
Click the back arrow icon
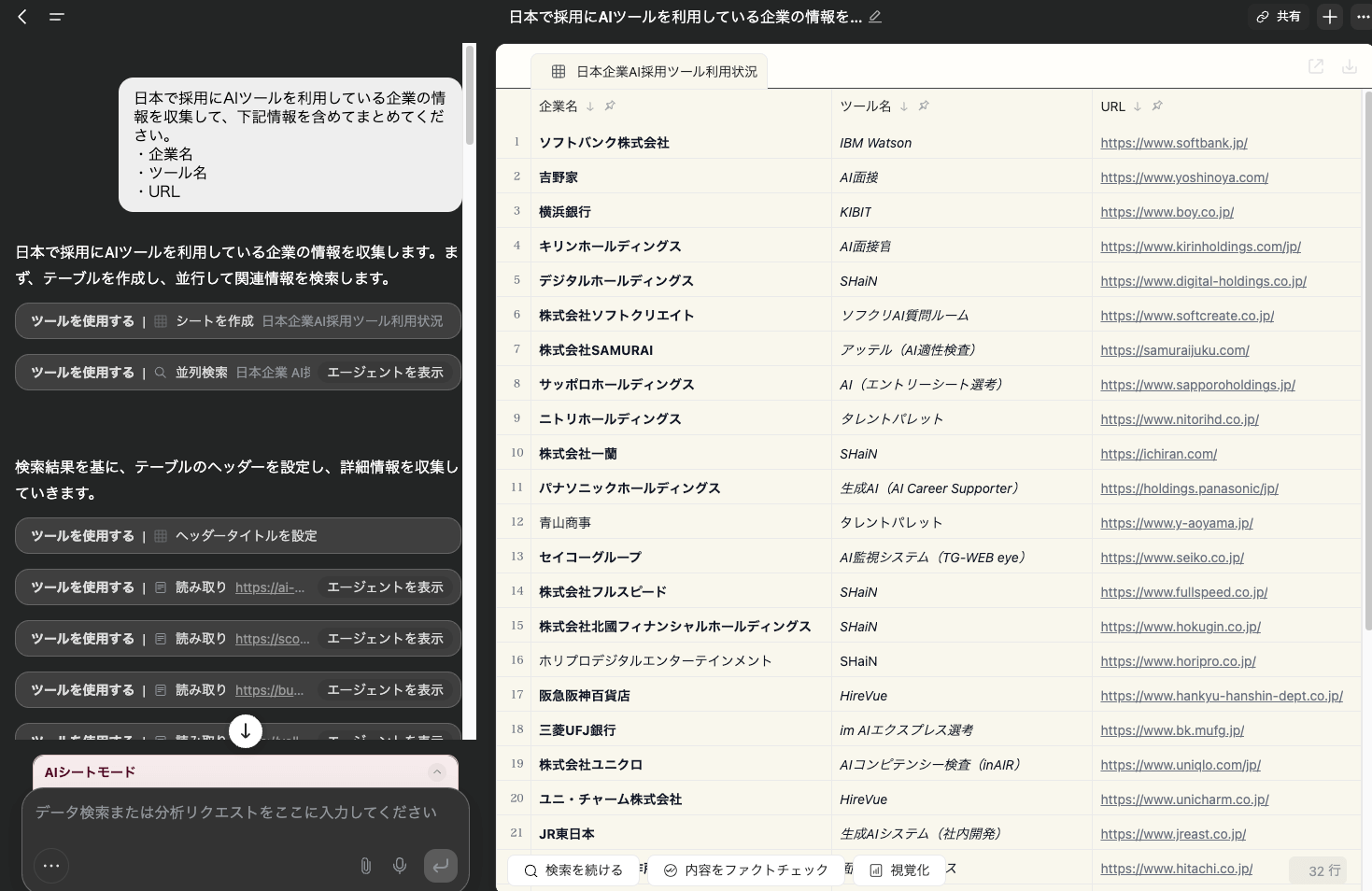click(22, 17)
